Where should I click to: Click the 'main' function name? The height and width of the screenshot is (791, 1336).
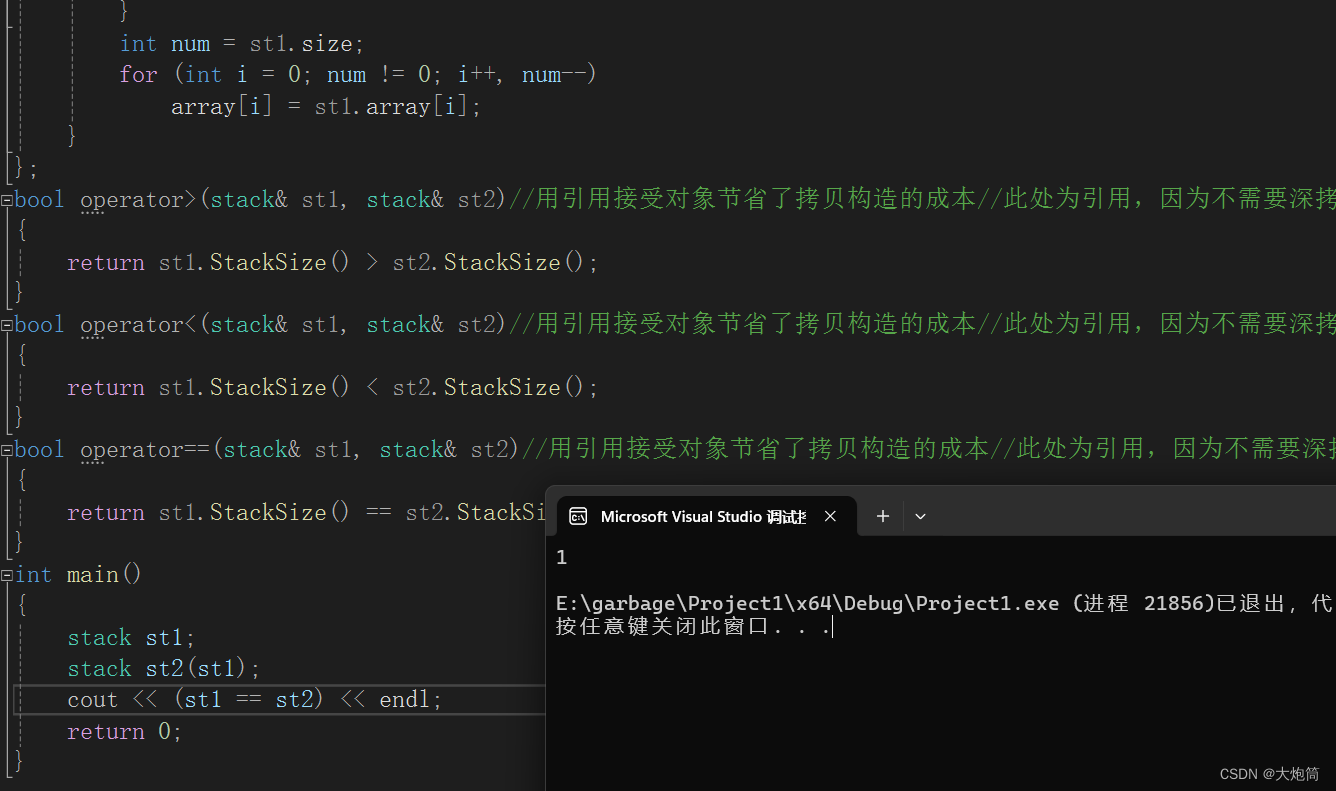93,575
